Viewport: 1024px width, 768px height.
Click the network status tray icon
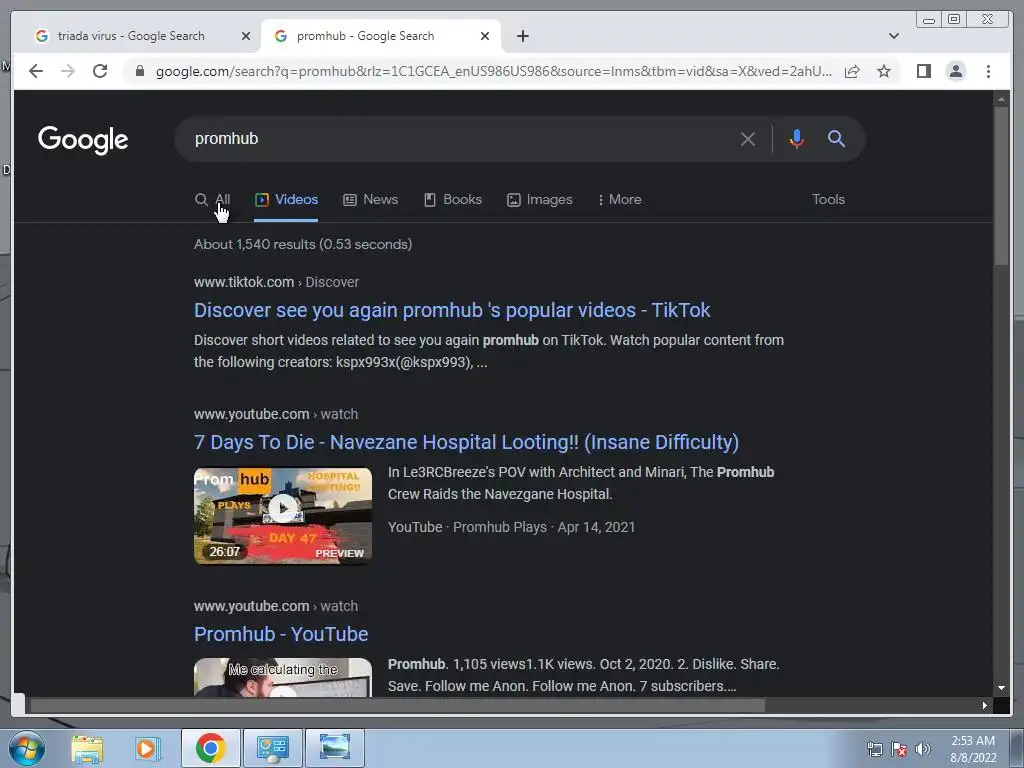(x=874, y=749)
